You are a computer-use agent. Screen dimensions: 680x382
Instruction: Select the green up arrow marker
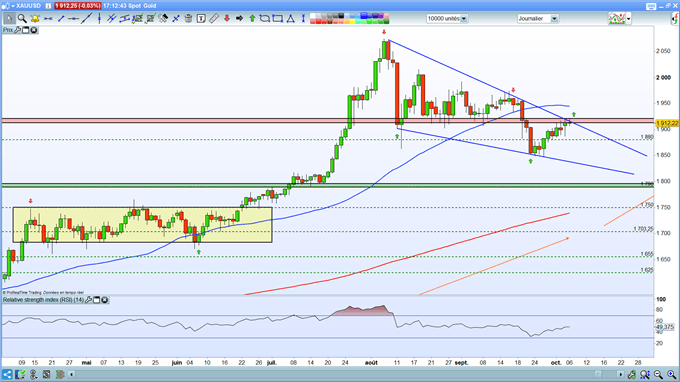252,18
